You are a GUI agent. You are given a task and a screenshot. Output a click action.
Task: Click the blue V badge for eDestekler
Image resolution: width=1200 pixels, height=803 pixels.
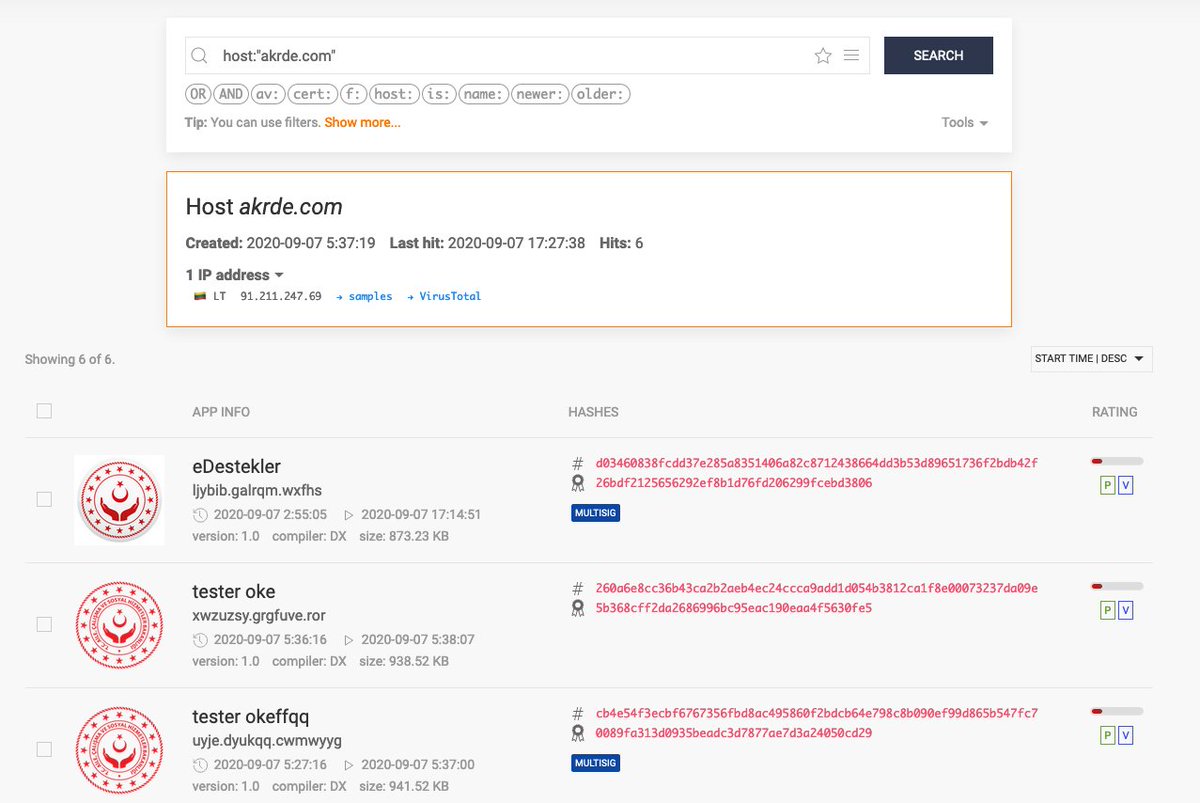point(1126,485)
